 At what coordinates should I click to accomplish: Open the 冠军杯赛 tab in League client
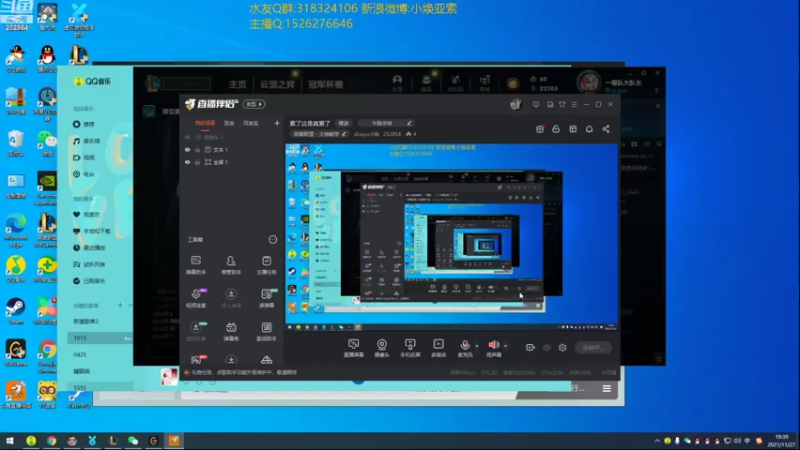tap(326, 84)
